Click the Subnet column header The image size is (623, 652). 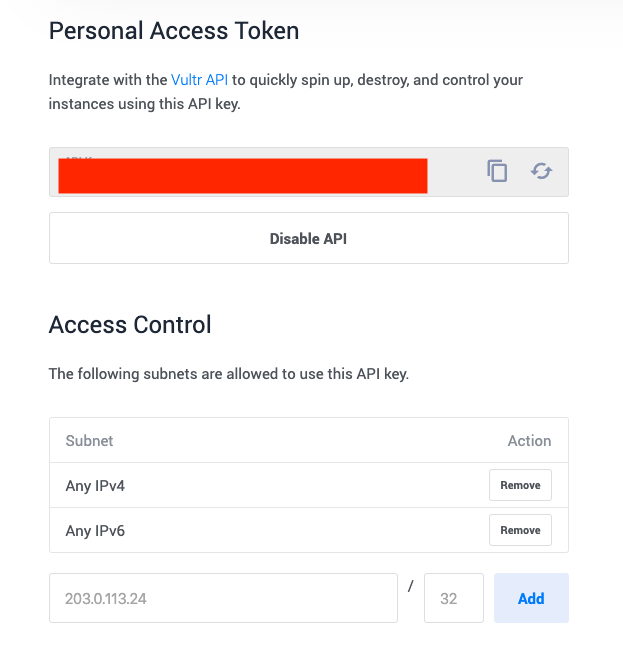point(89,441)
